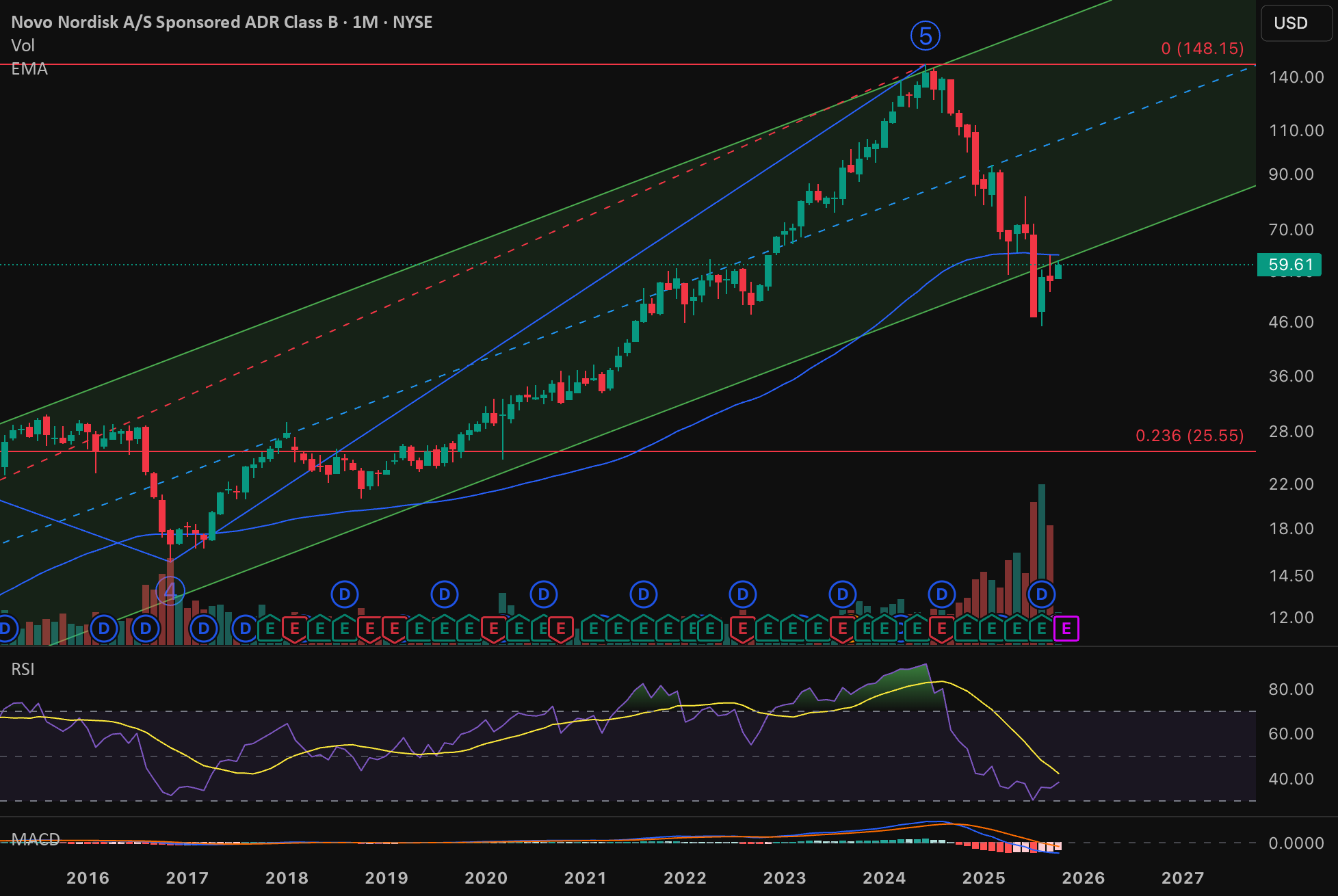
Task: Click the dividend D marker above 2022
Action: pos(743,594)
